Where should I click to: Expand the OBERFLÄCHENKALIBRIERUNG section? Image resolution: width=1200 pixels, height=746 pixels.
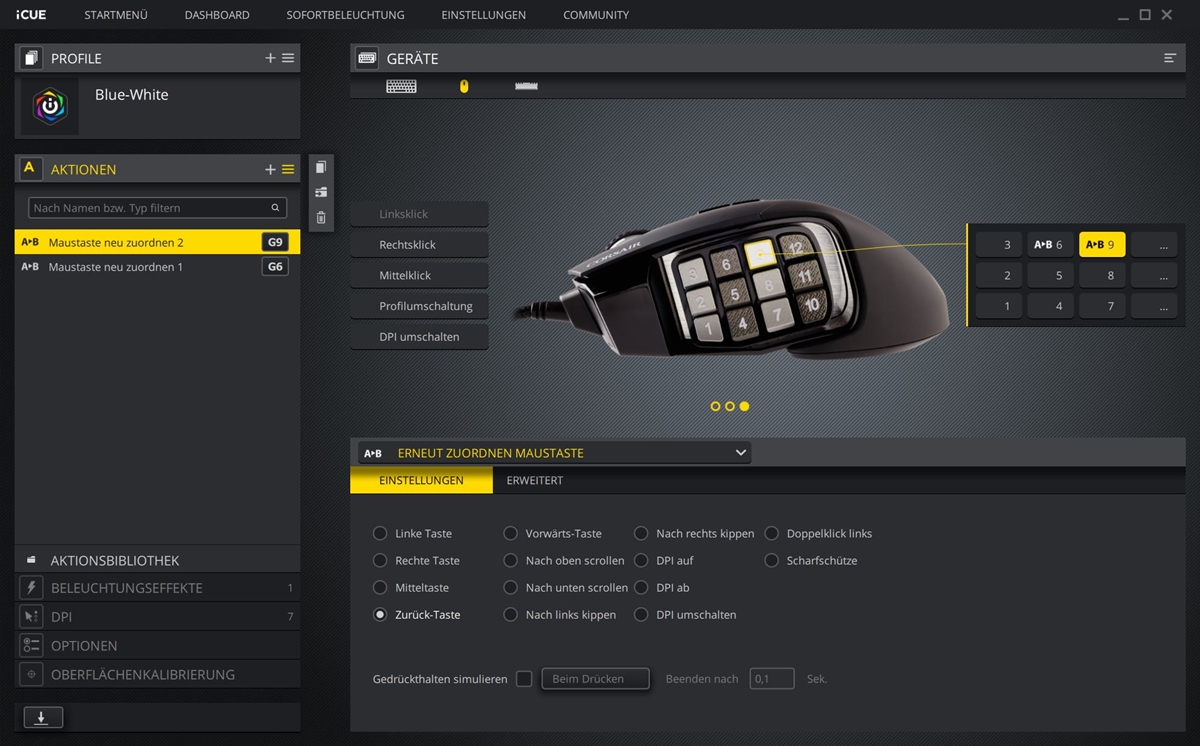(x=158, y=675)
